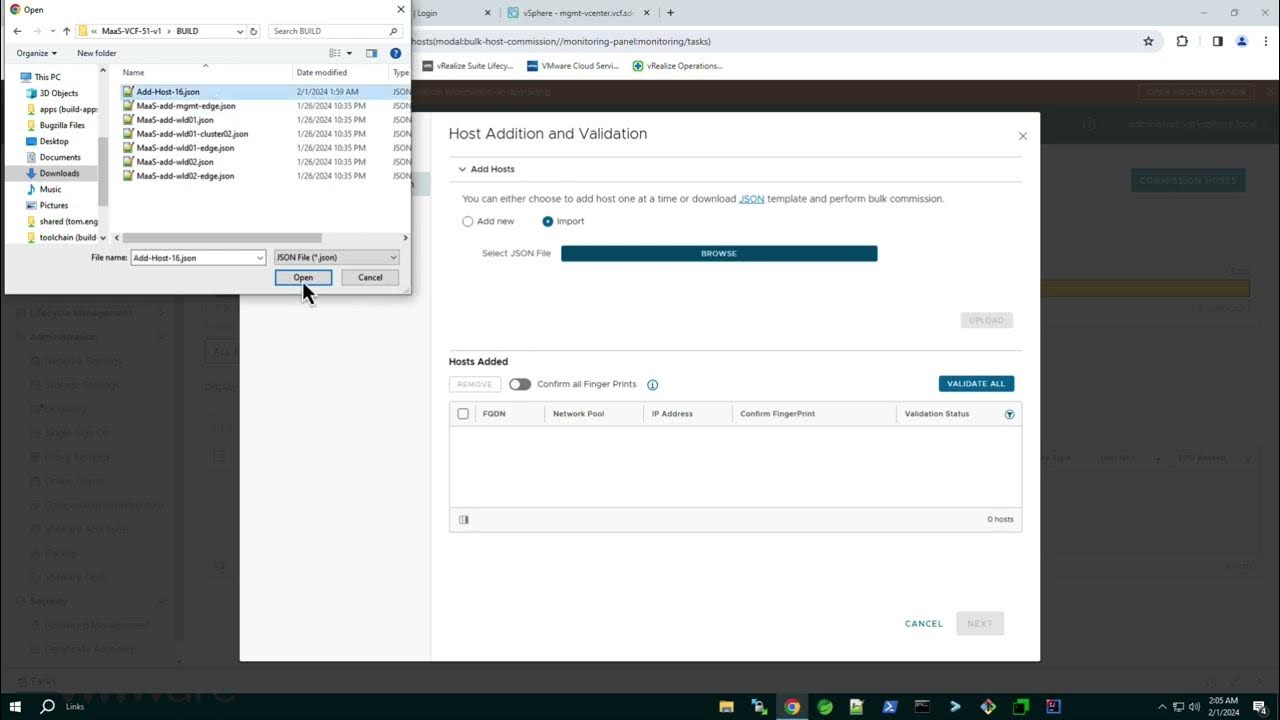Click the help icon in Open dialog

click(x=395, y=53)
